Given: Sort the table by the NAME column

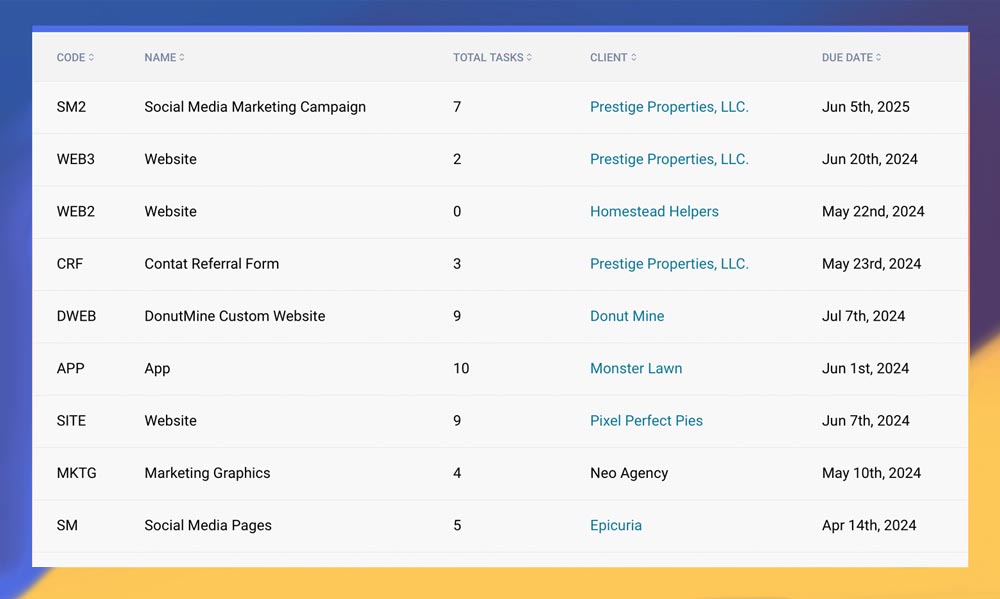Looking at the screenshot, I should click(x=164, y=57).
